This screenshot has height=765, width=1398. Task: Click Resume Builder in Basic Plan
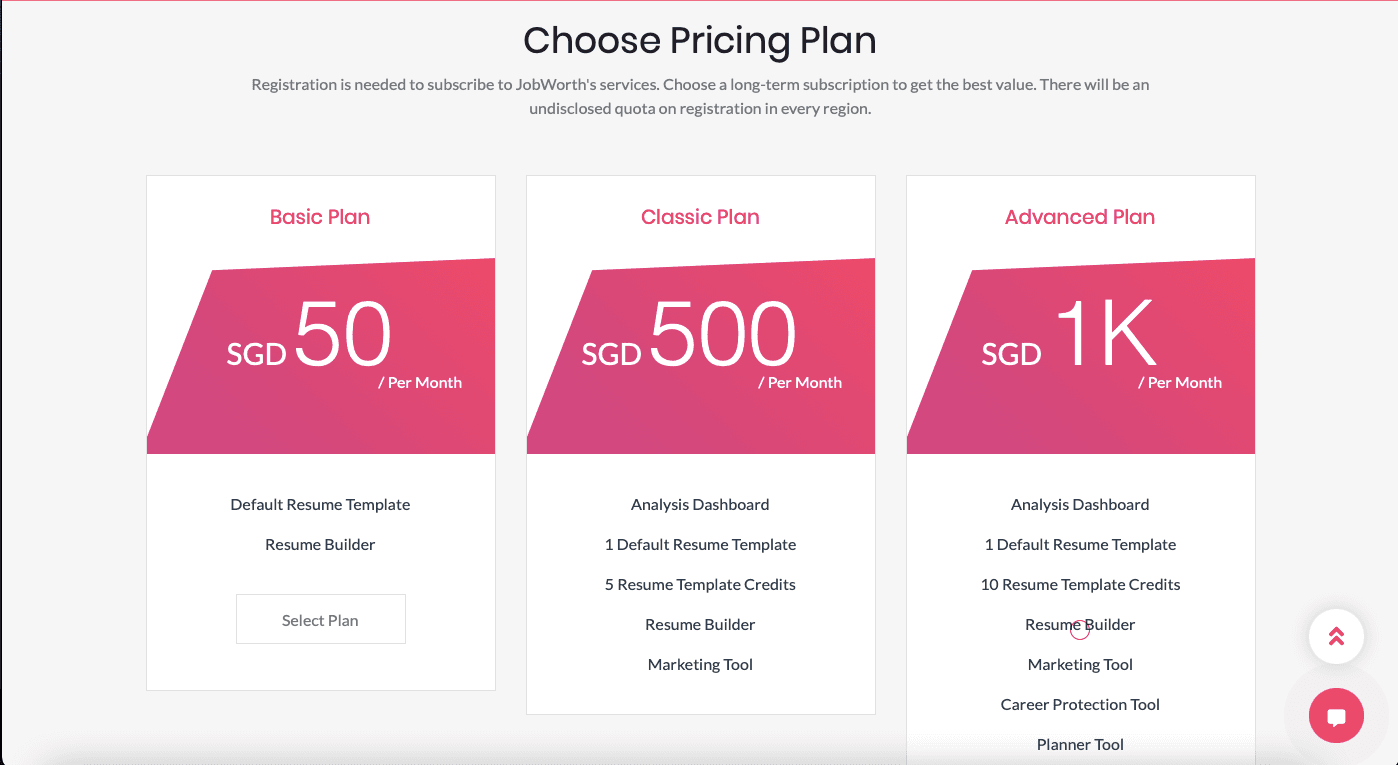[320, 545]
